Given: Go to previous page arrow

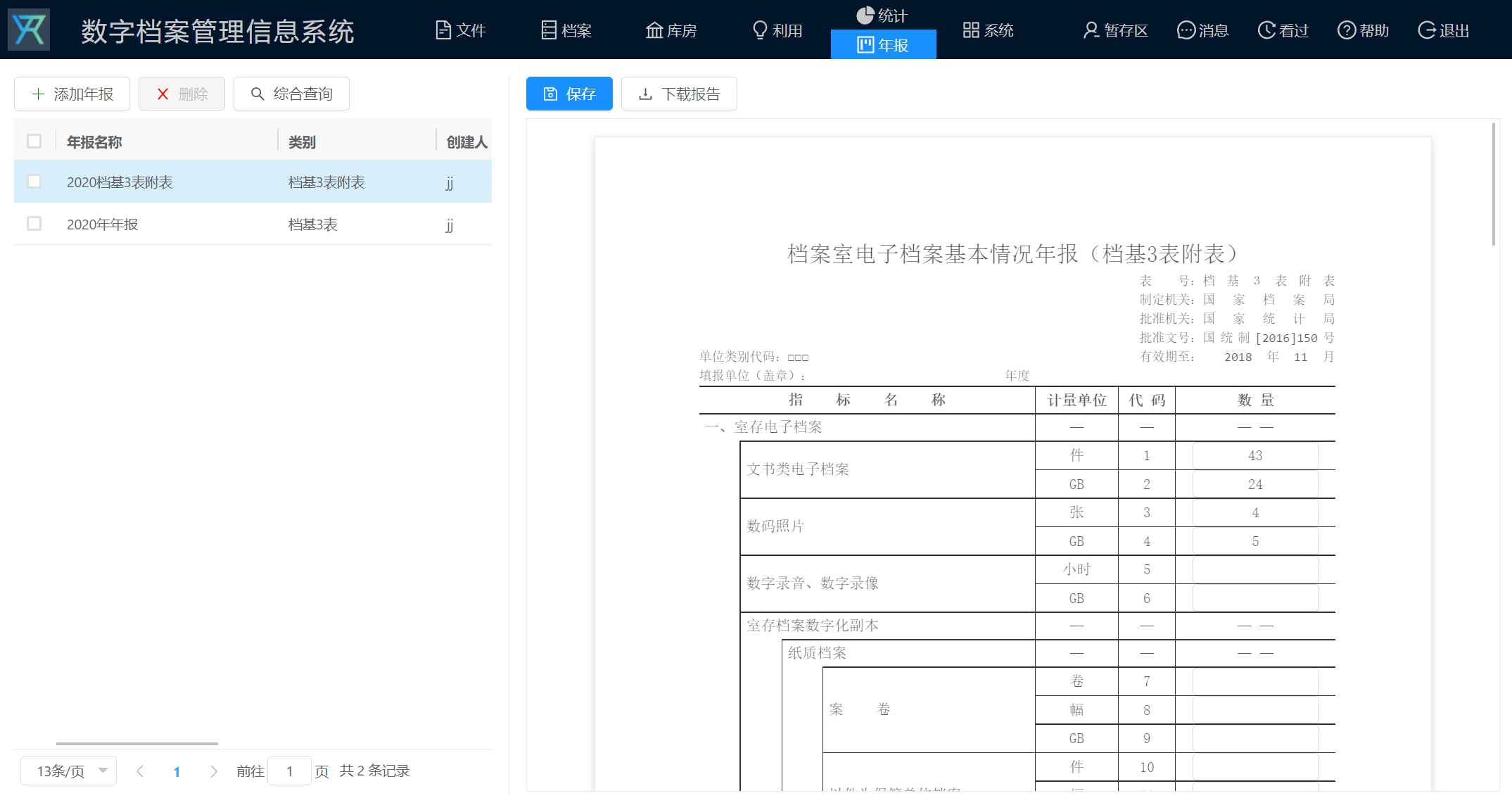Looking at the screenshot, I should 140,771.
